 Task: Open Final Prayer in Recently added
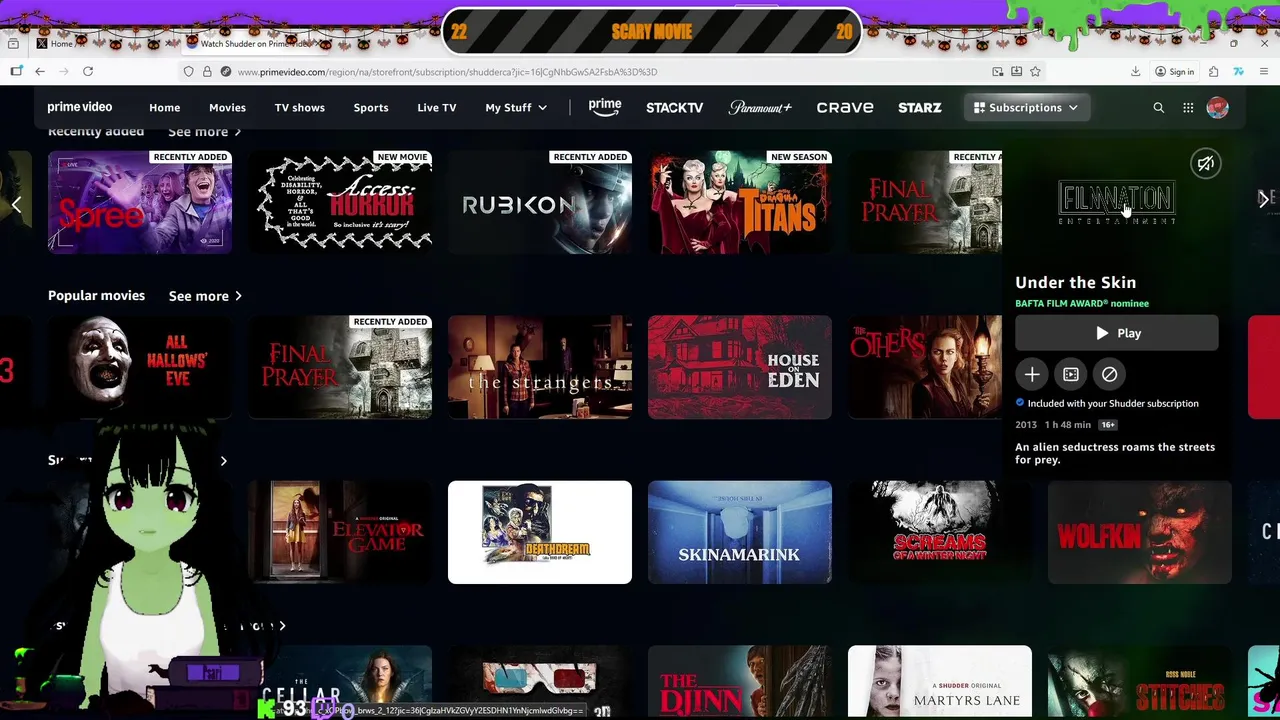(925, 202)
